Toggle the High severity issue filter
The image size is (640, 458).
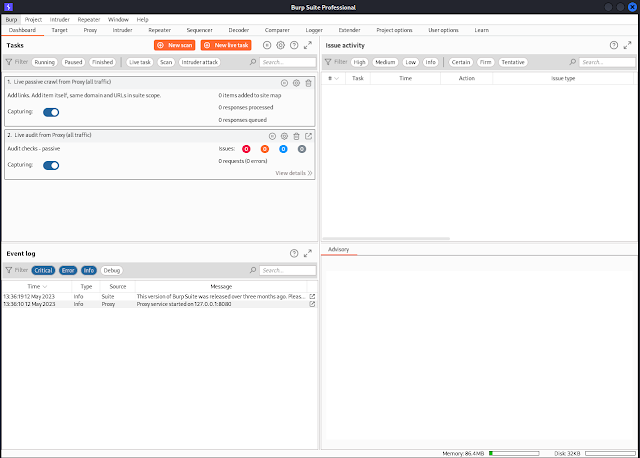[359, 62]
